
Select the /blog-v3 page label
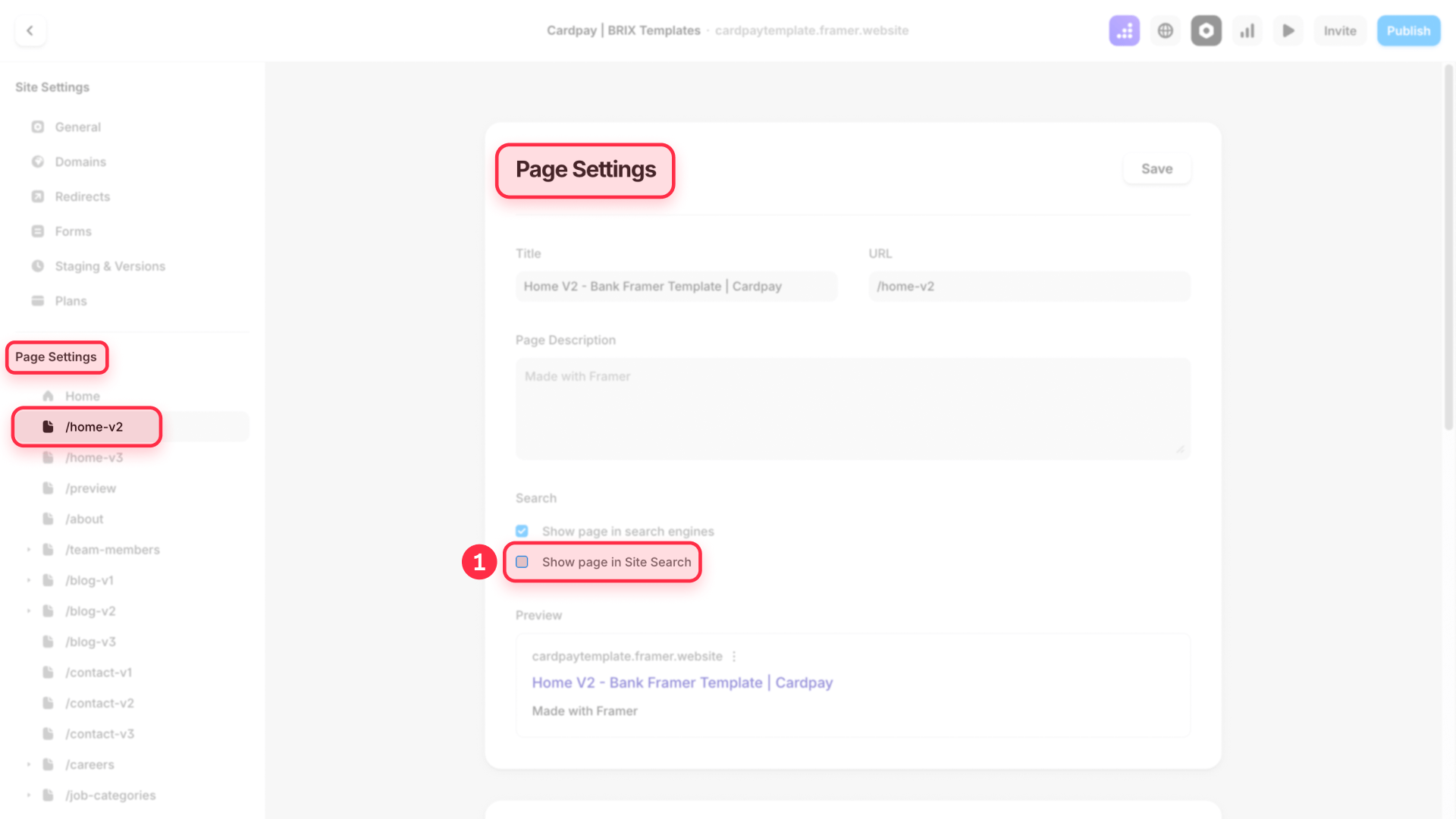[90, 642]
